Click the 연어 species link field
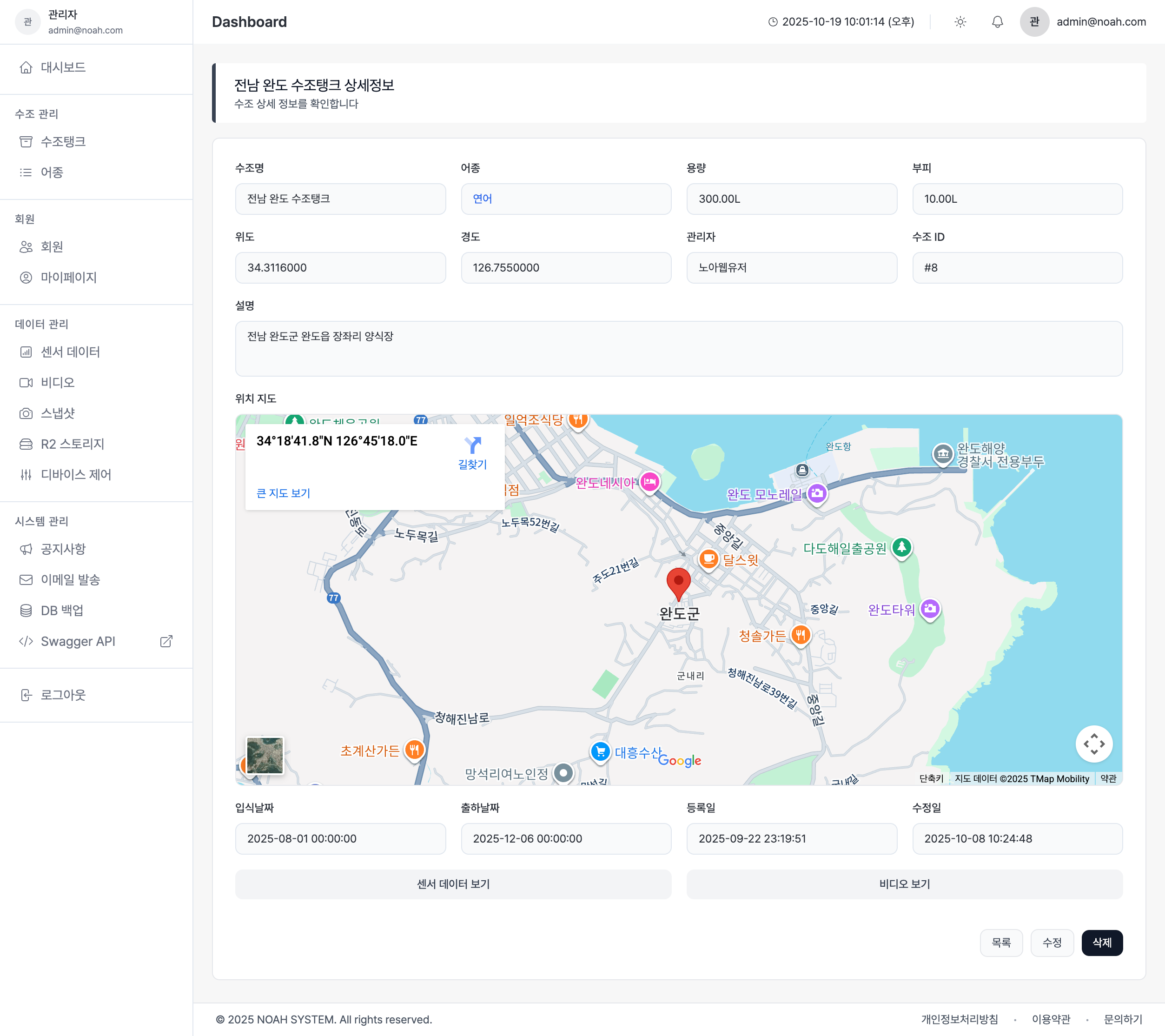This screenshot has height=1036, width=1165. coord(482,199)
